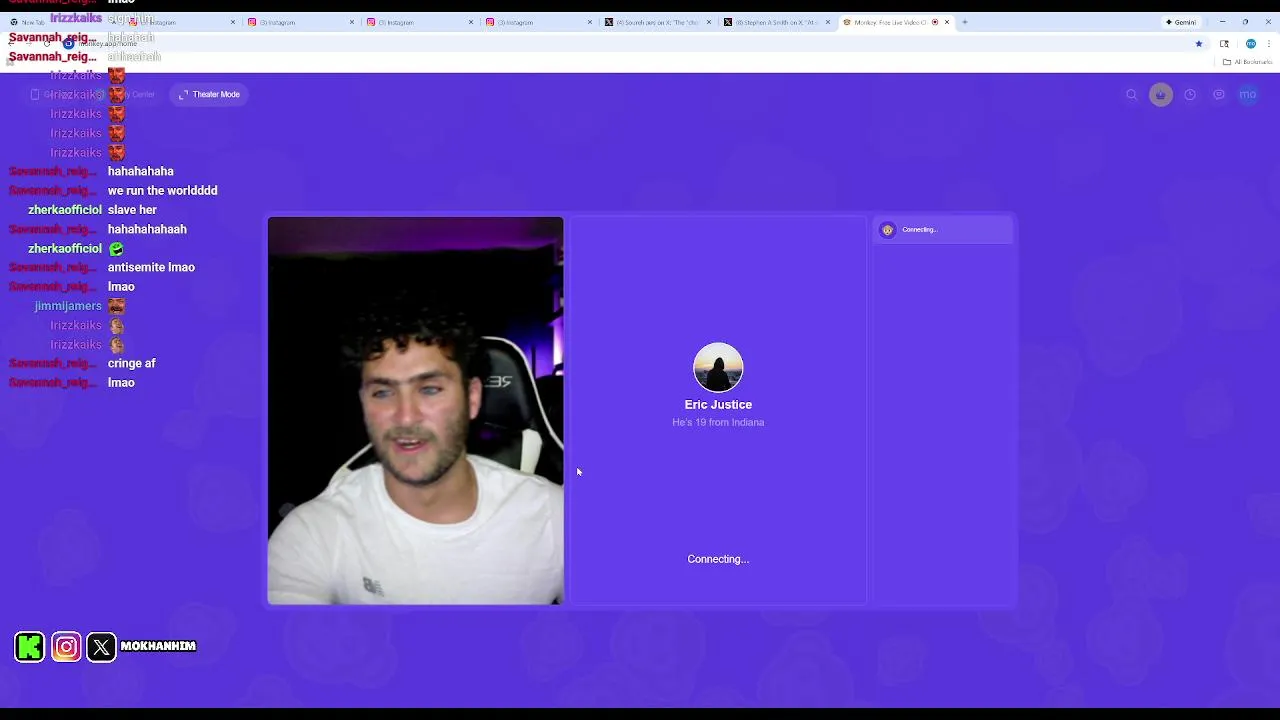
Task: Click 'hahahahahaah' chat message
Action: click(x=147, y=229)
